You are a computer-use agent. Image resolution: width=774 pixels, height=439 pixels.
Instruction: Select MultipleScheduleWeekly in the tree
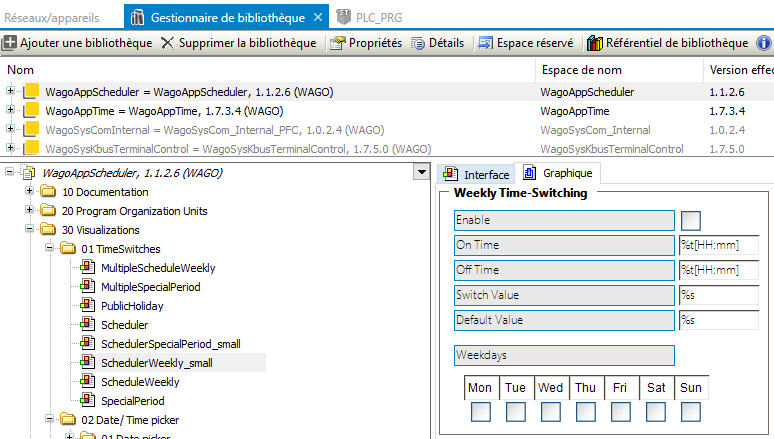(x=157, y=268)
